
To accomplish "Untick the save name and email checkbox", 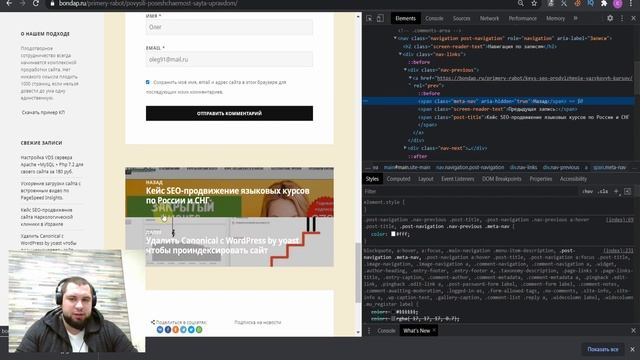I will pyautogui.click(x=148, y=82).
